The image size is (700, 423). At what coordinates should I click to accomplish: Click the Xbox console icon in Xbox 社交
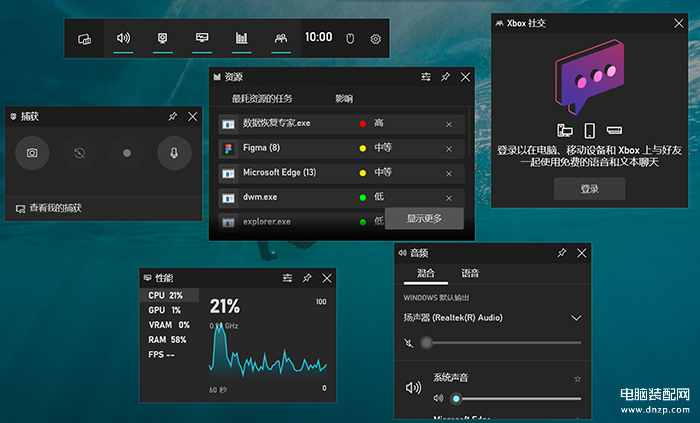pyautogui.click(x=614, y=130)
